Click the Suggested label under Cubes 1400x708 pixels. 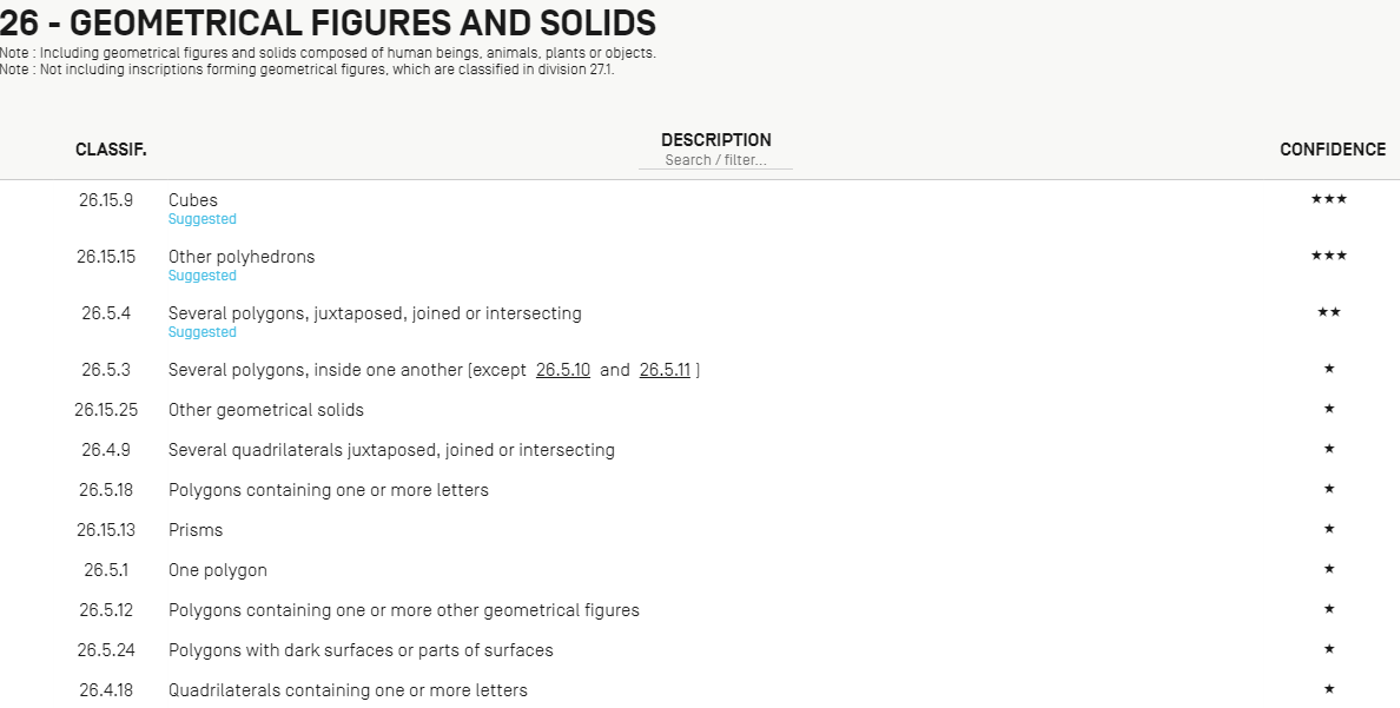pyautogui.click(x=202, y=219)
